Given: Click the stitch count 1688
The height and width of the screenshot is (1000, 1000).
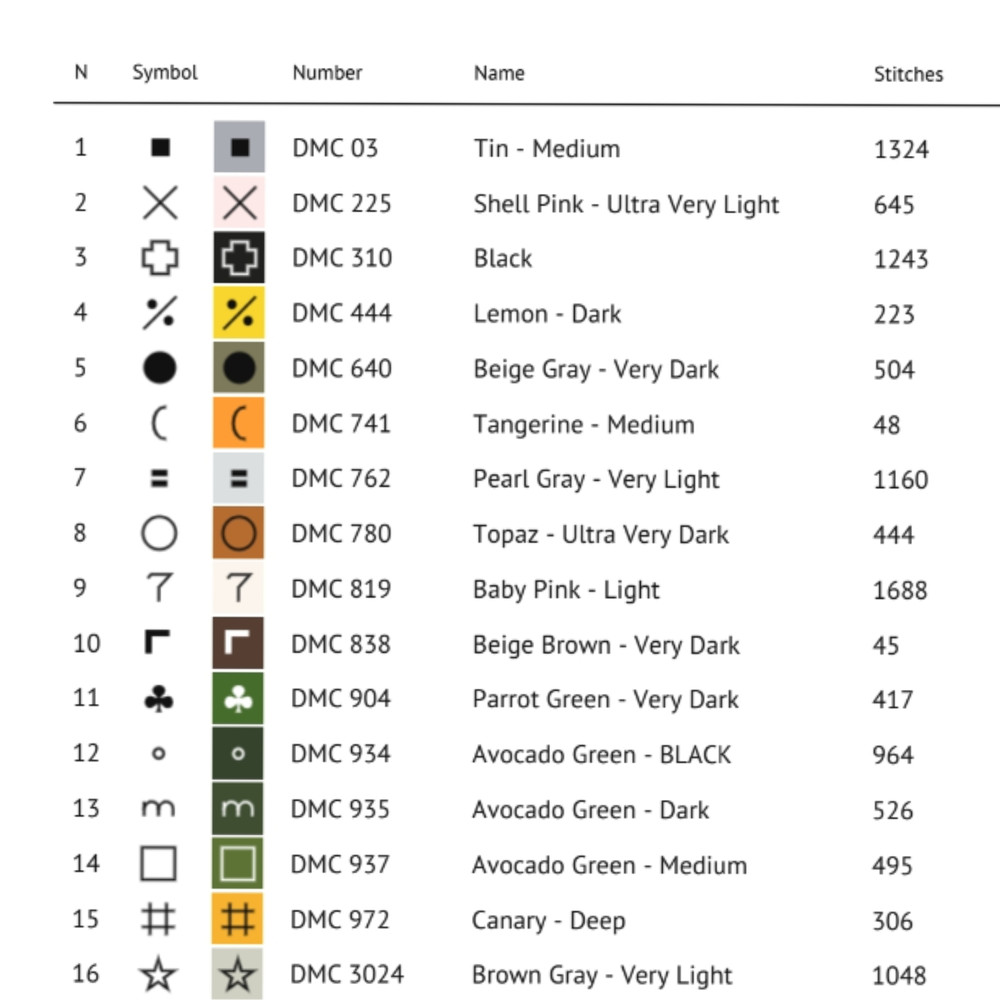Looking at the screenshot, I should pyautogui.click(x=900, y=590).
